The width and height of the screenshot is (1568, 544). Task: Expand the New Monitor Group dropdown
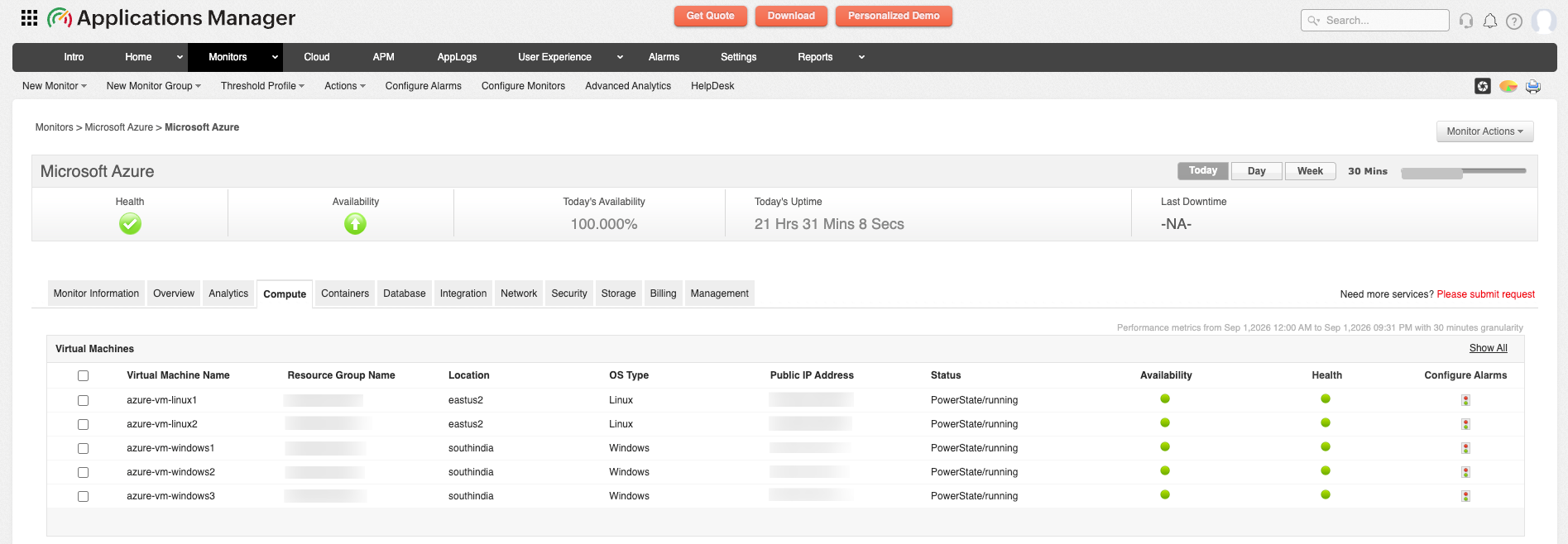[x=154, y=86]
